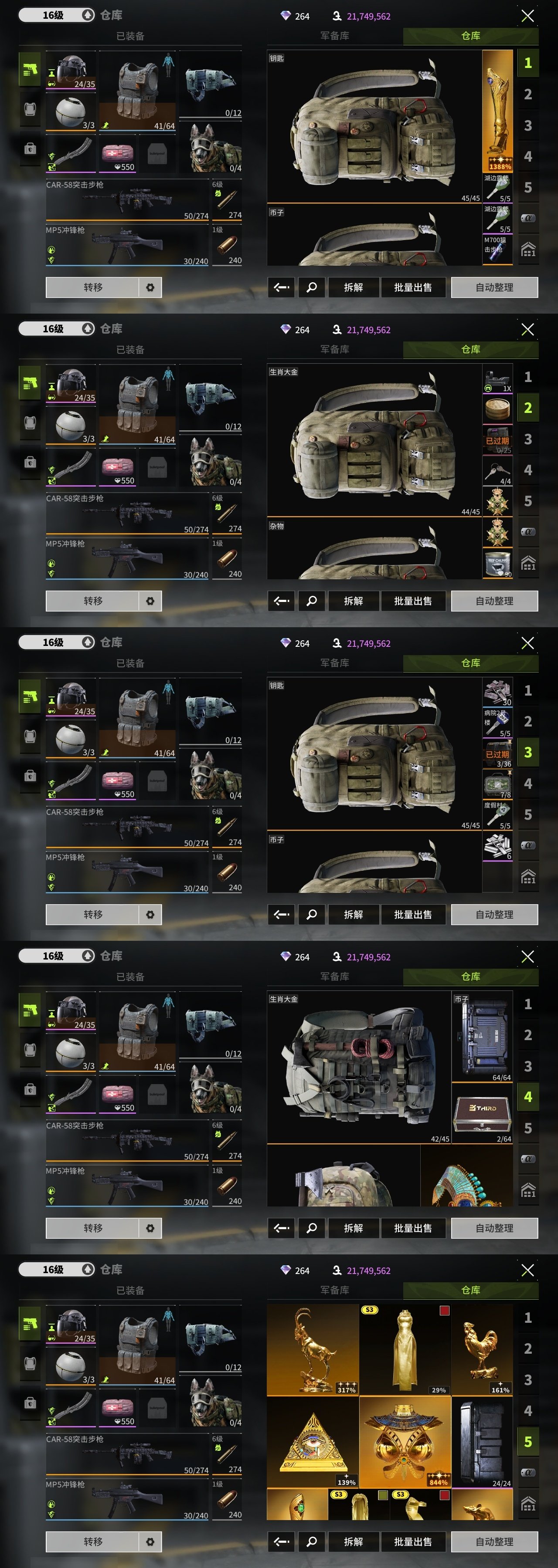Screen dimensions: 558x1568
Task: Select the golden pharaoh armor marked 844%
Action: coord(405,1442)
